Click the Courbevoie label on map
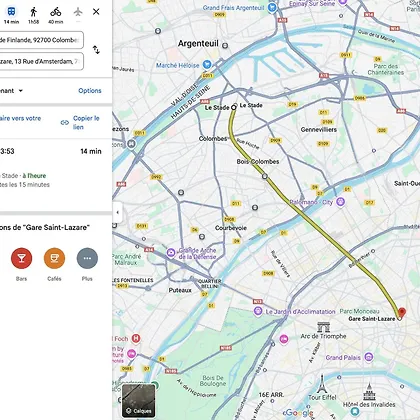 231,228
